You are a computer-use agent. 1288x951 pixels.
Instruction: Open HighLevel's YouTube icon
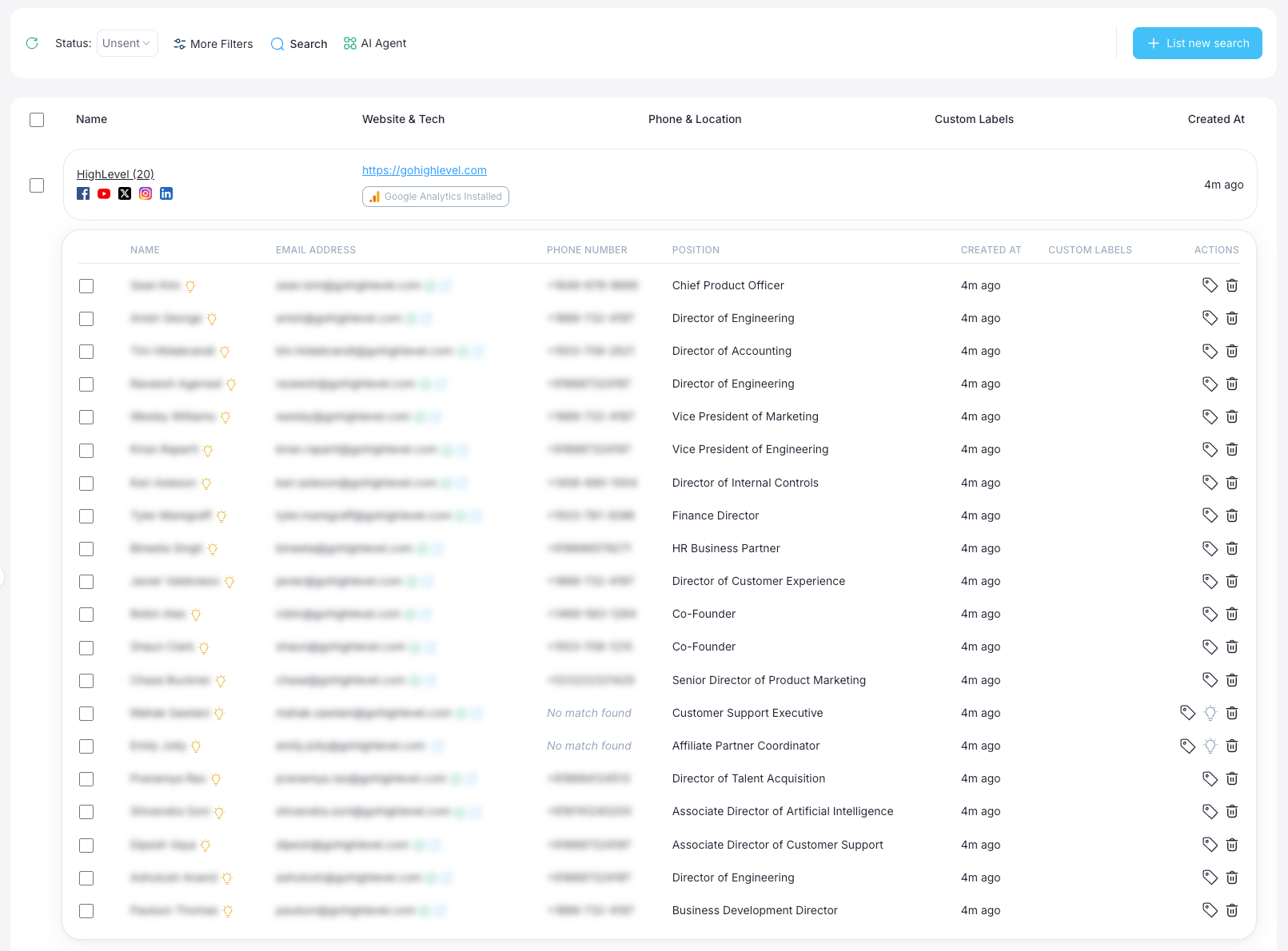[x=104, y=193]
